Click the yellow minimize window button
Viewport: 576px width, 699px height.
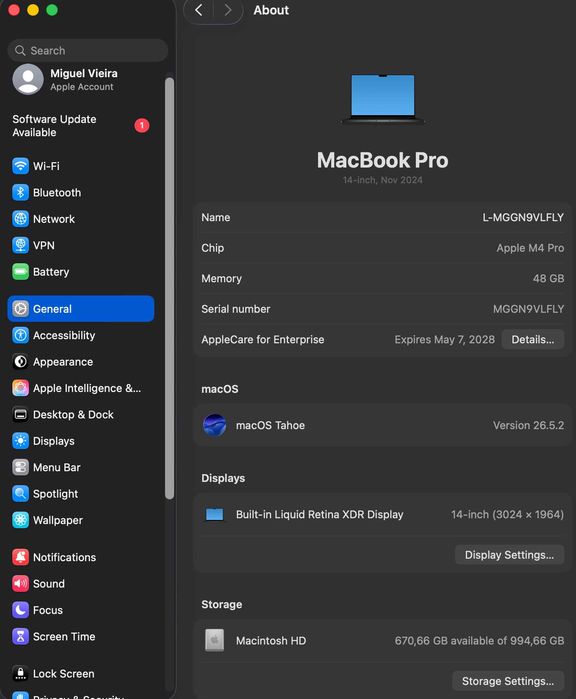[x=33, y=10]
